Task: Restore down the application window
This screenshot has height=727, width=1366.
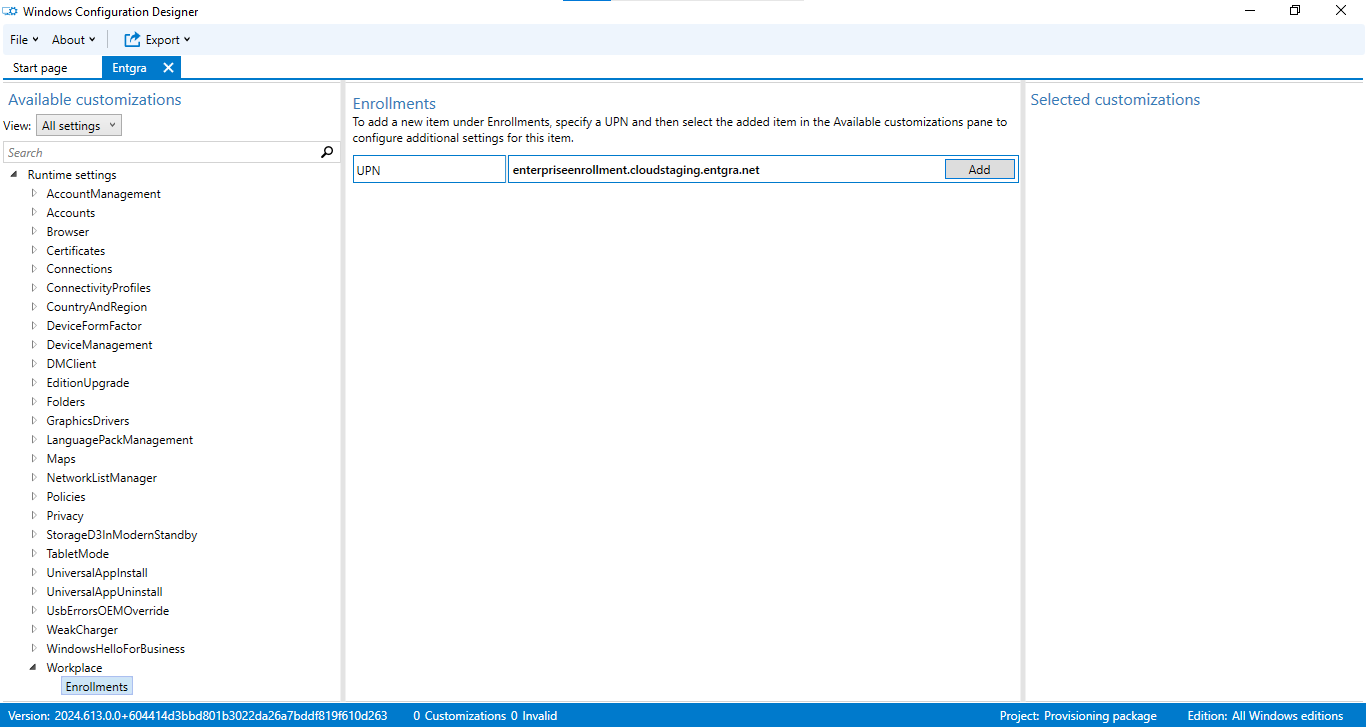Action: coord(1295,11)
